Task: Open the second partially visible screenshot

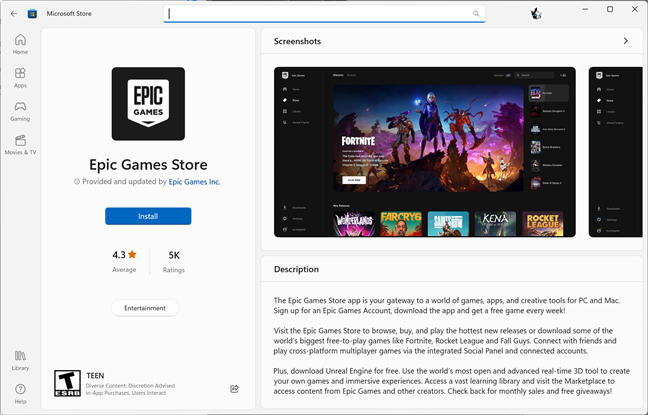Action: click(616, 152)
